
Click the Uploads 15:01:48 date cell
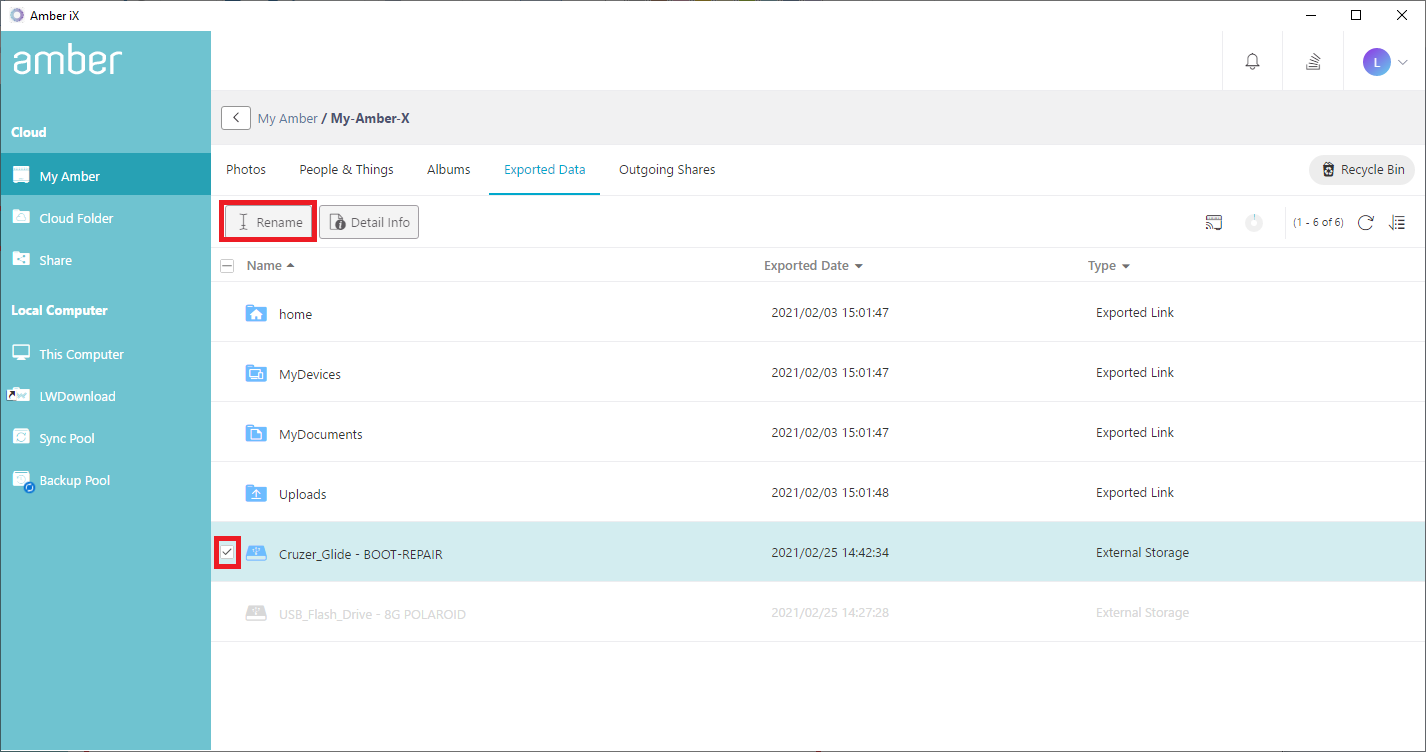point(830,492)
